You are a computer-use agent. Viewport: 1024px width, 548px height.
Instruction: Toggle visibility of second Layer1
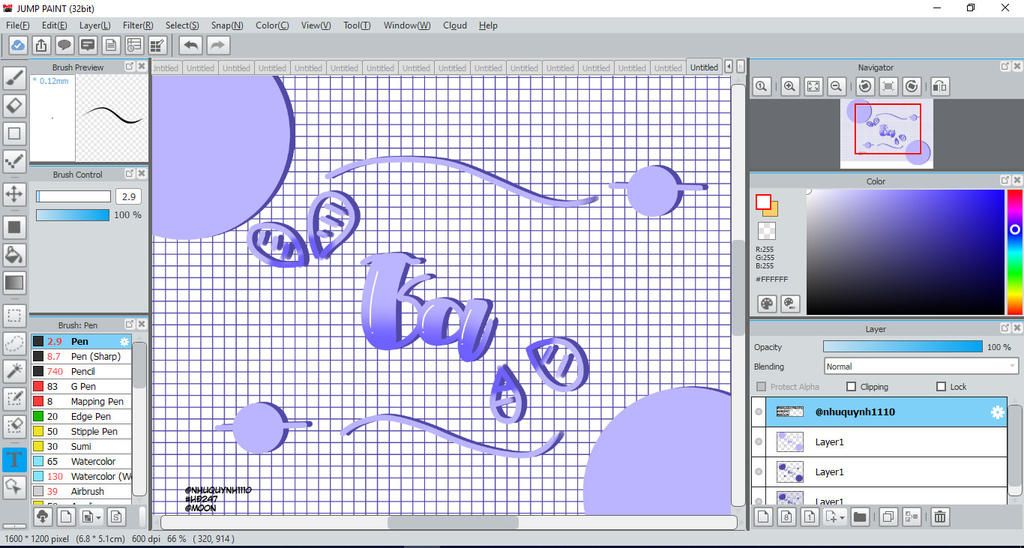pyautogui.click(x=758, y=472)
